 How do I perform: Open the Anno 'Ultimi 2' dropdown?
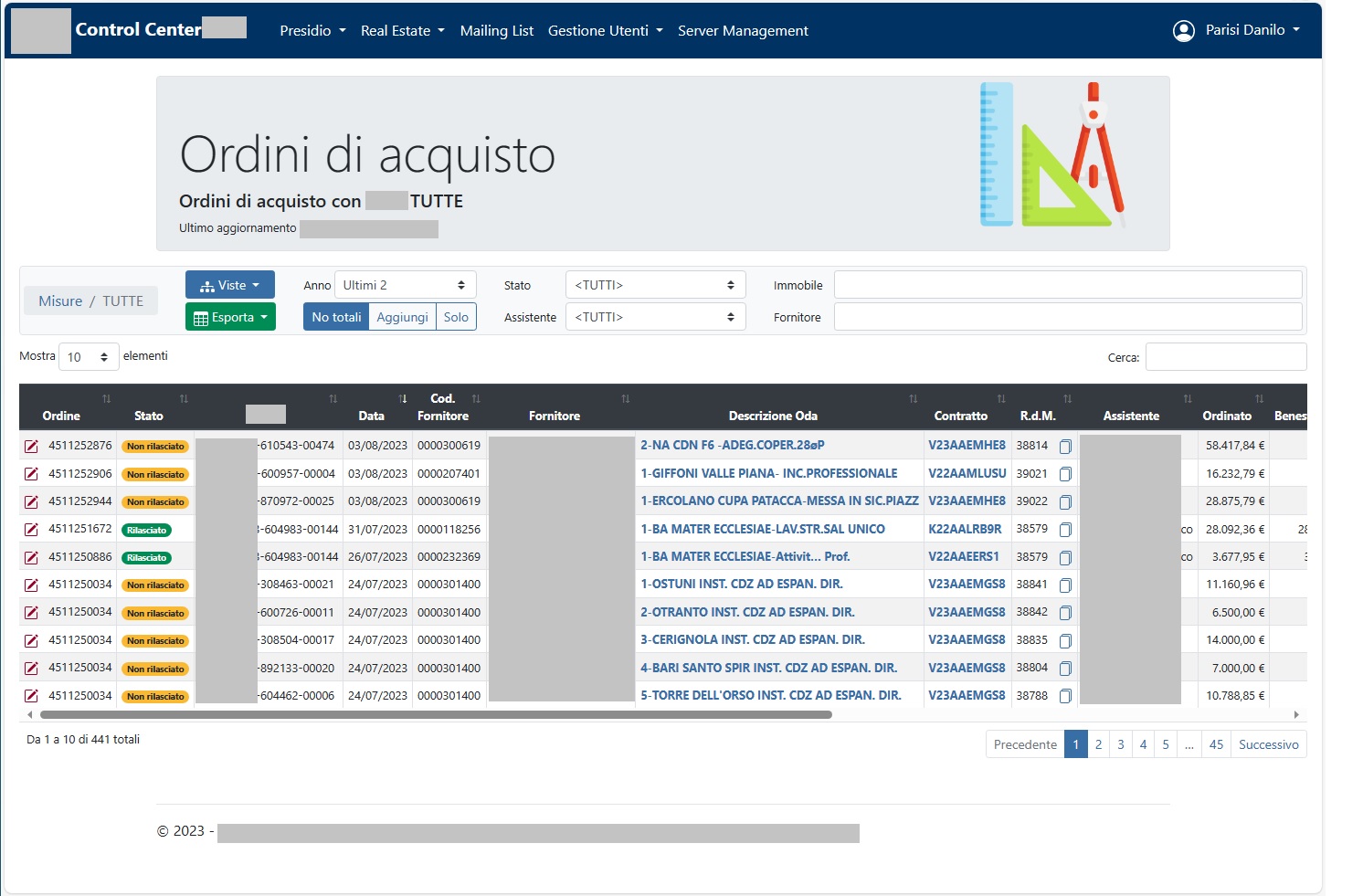pos(405,285)
